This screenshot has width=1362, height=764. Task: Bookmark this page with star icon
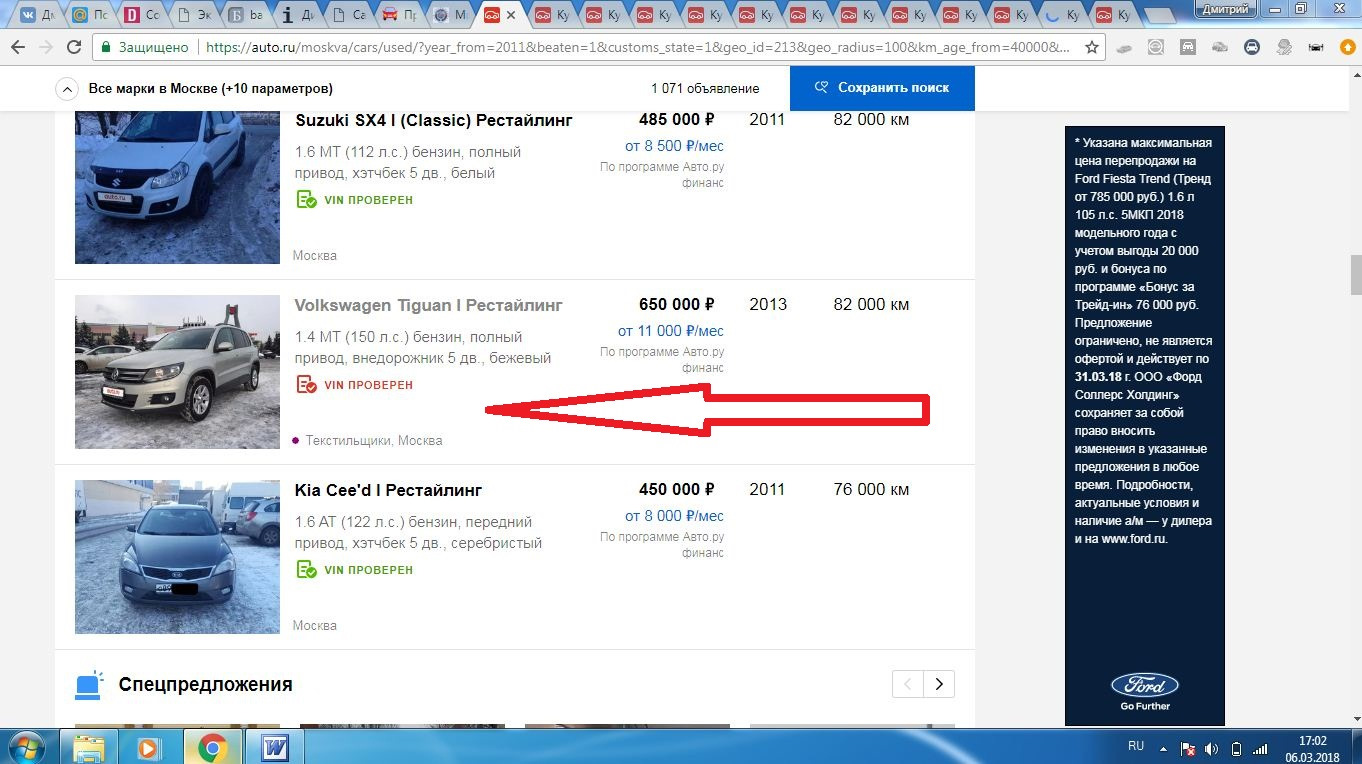[1092, 47]
